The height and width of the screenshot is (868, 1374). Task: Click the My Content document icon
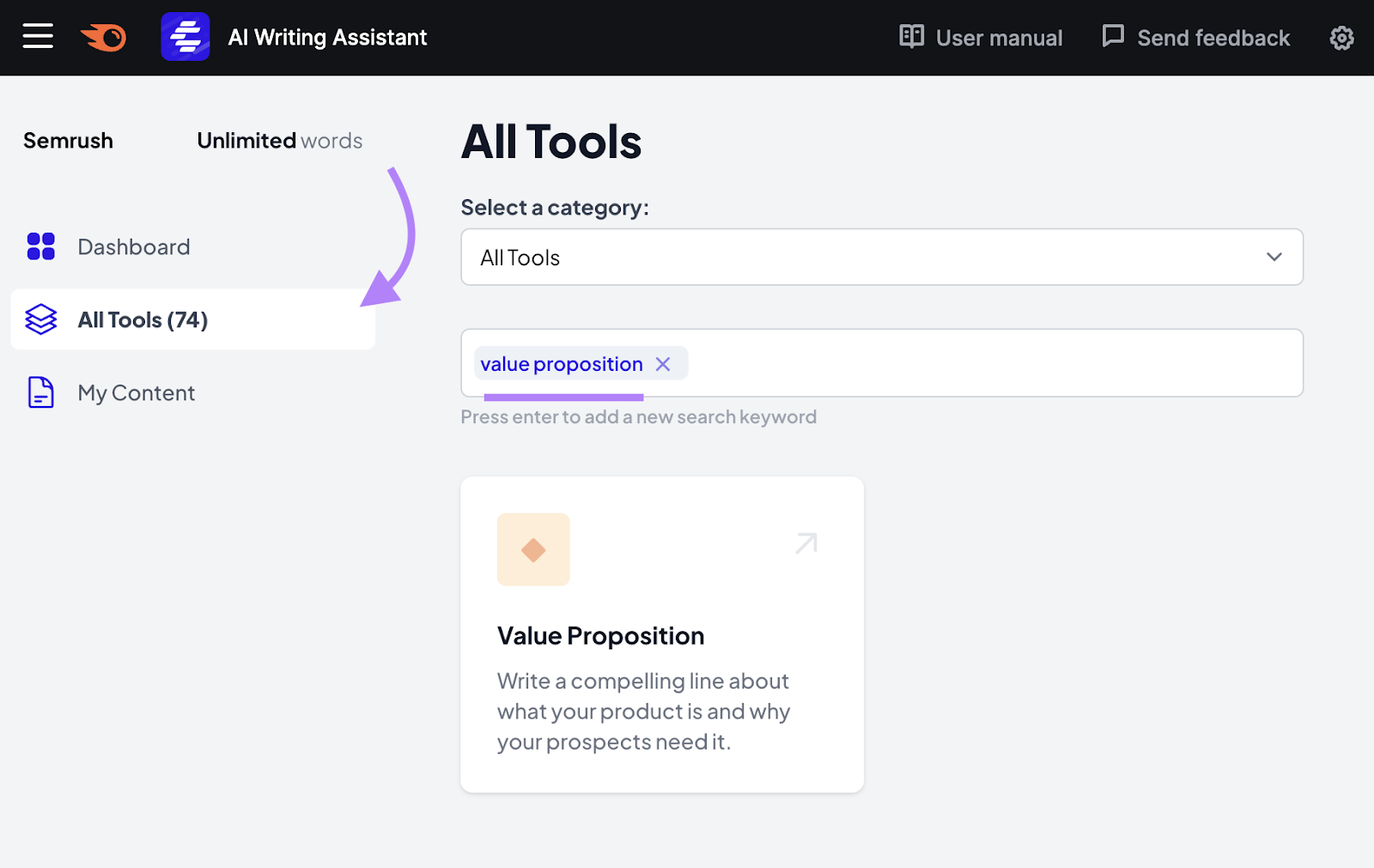[x=40, y=392]
